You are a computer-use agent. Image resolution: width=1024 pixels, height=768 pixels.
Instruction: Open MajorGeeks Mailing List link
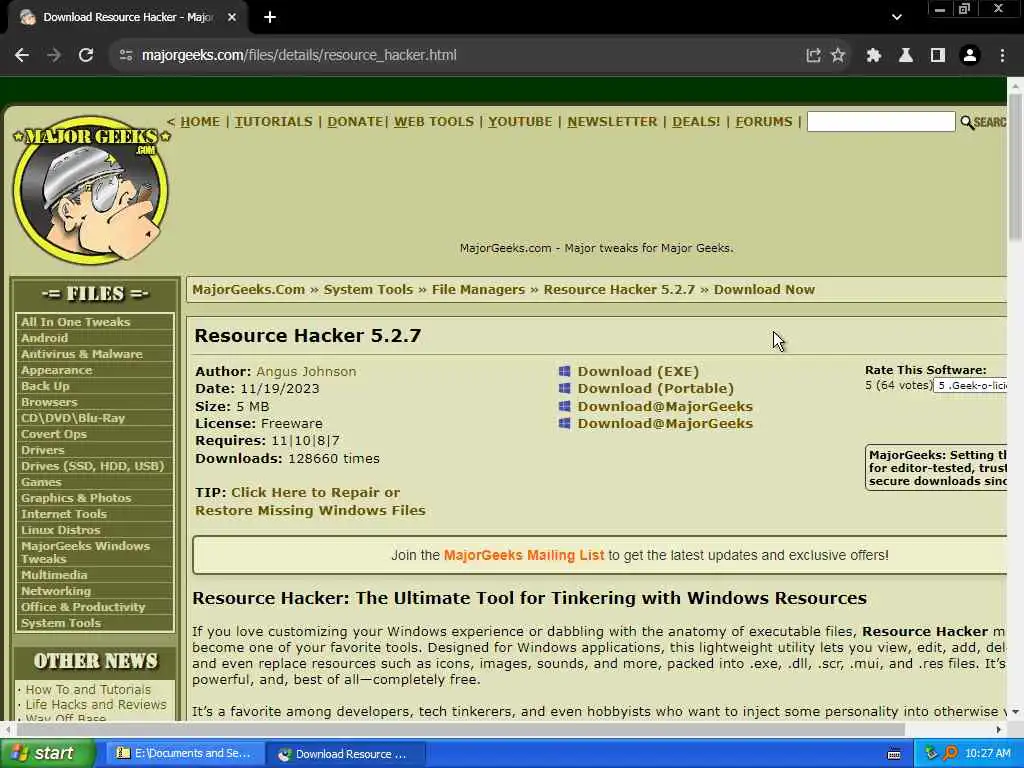[x=524, y=555]
